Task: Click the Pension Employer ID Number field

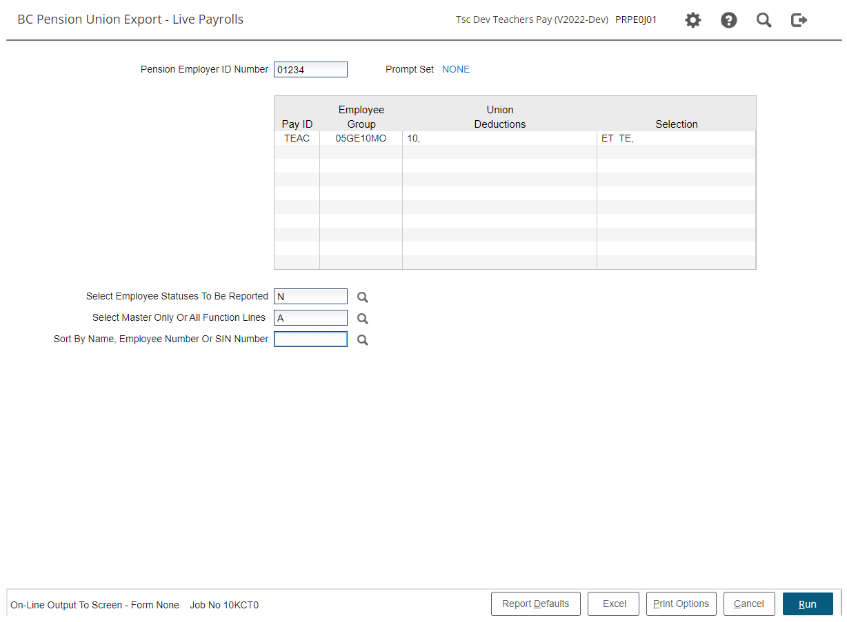Action: [x=310, y=70]
